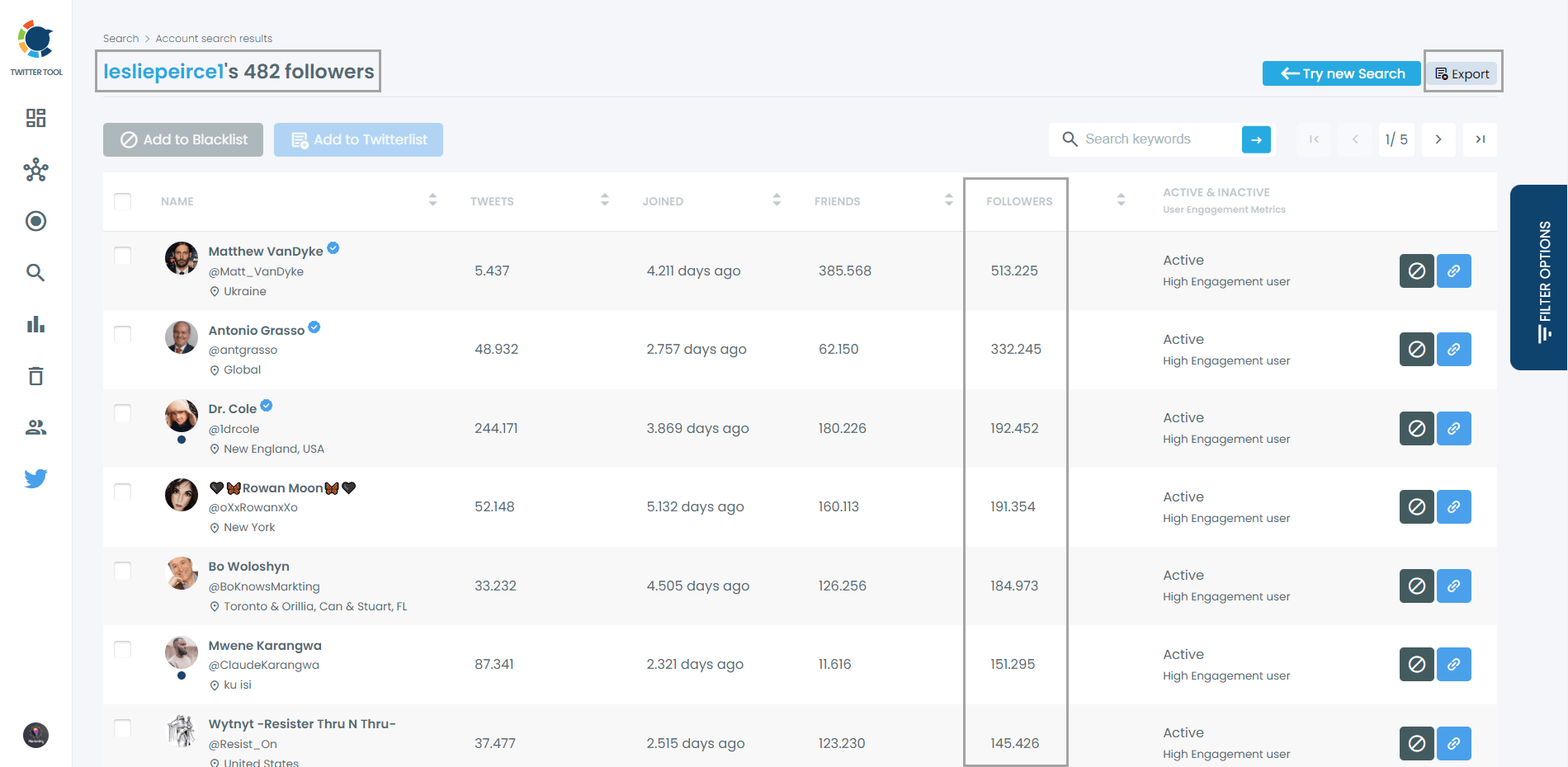Viewport: 1568px width, 767px height.
Task: Blacklist Matthew VanDyke using row block icon
Action: (1417, 271)
